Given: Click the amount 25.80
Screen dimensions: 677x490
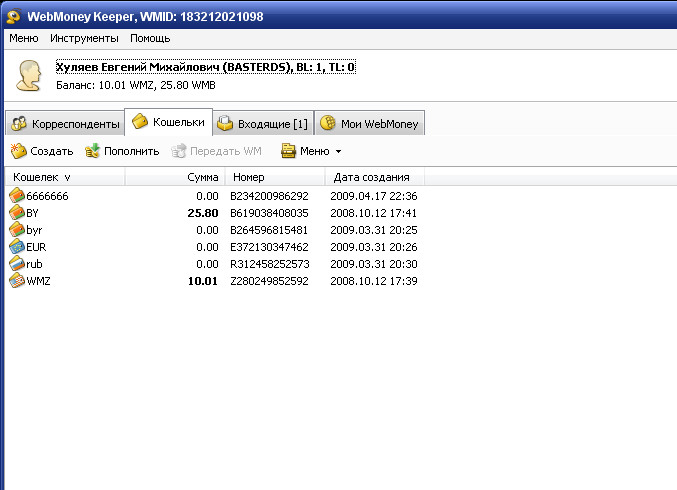Looking at the screenshot, I should [203, 213].
